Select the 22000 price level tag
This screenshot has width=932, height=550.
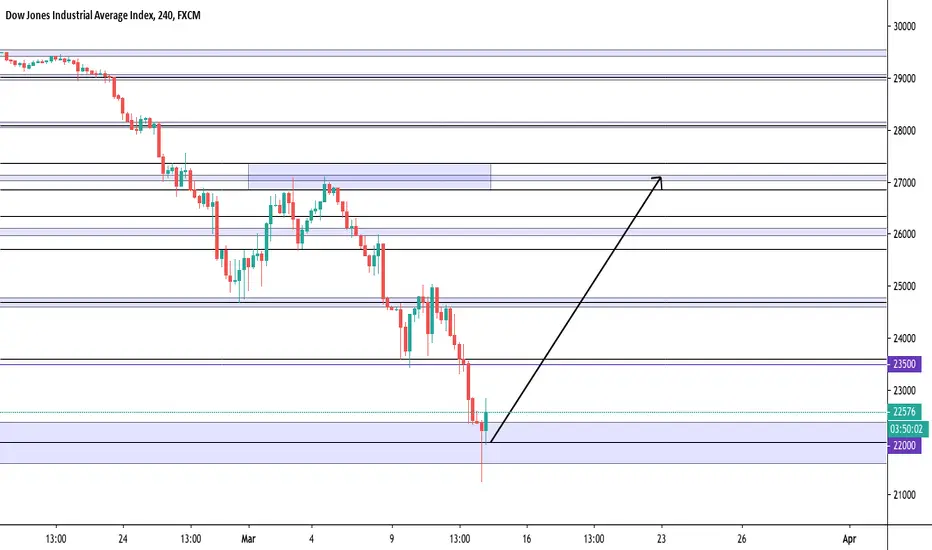tap(904, 445)
